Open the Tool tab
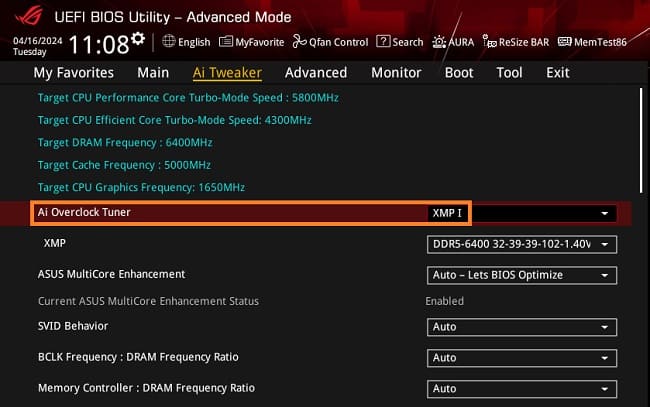Screen dimensions: 650x407 (509, 73)
